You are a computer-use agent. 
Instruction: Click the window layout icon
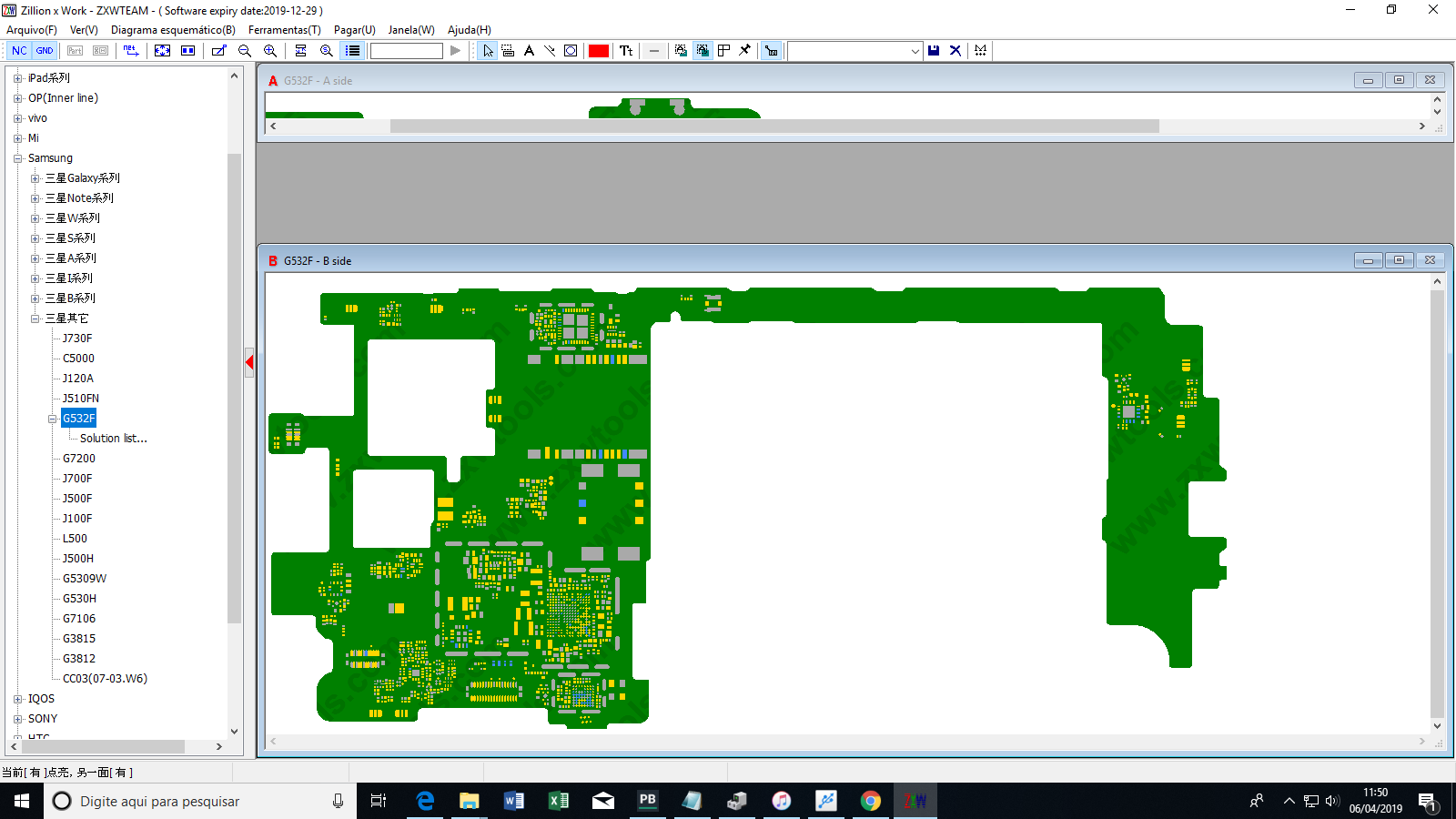(723, 51)
